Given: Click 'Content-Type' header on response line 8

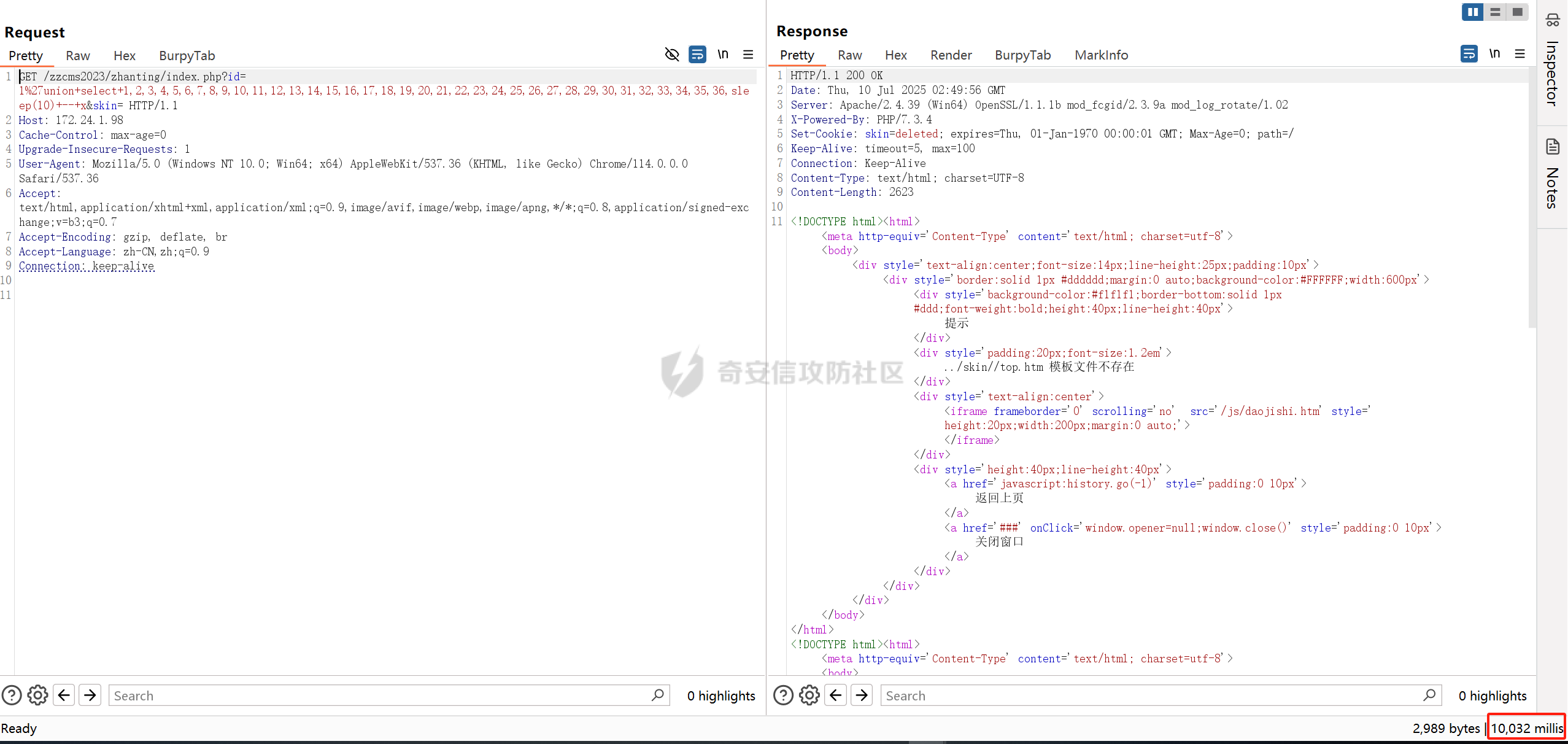Looking at the screenshot, I should point(827,178).
